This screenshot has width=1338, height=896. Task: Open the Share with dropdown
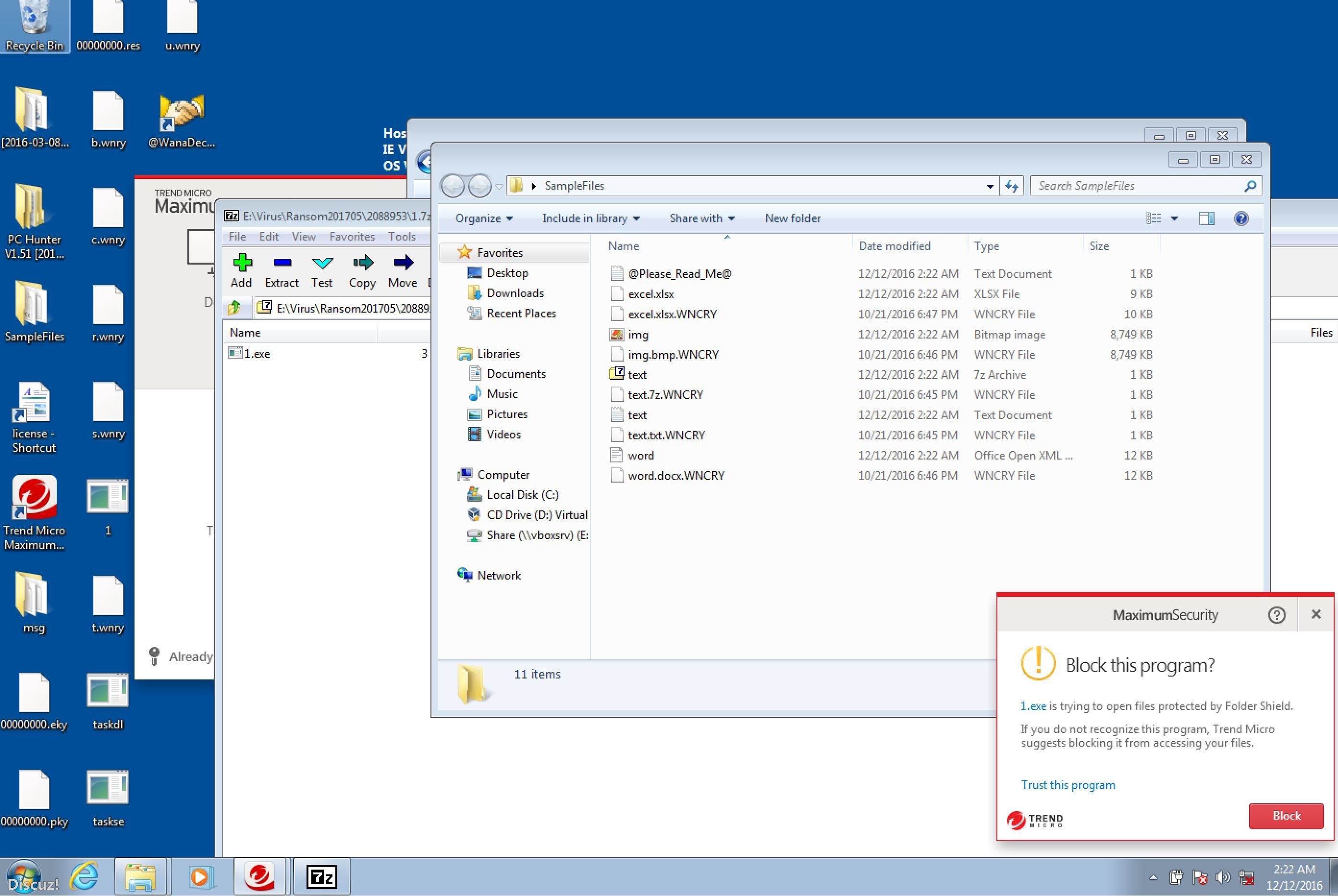tap(702, 218)
